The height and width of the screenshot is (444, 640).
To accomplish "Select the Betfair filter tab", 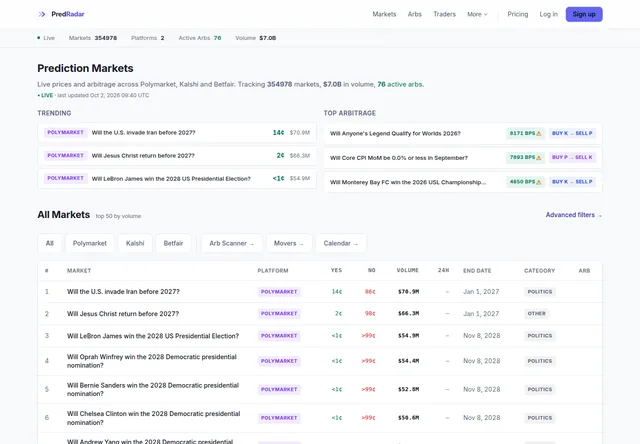I will (173, 243).
